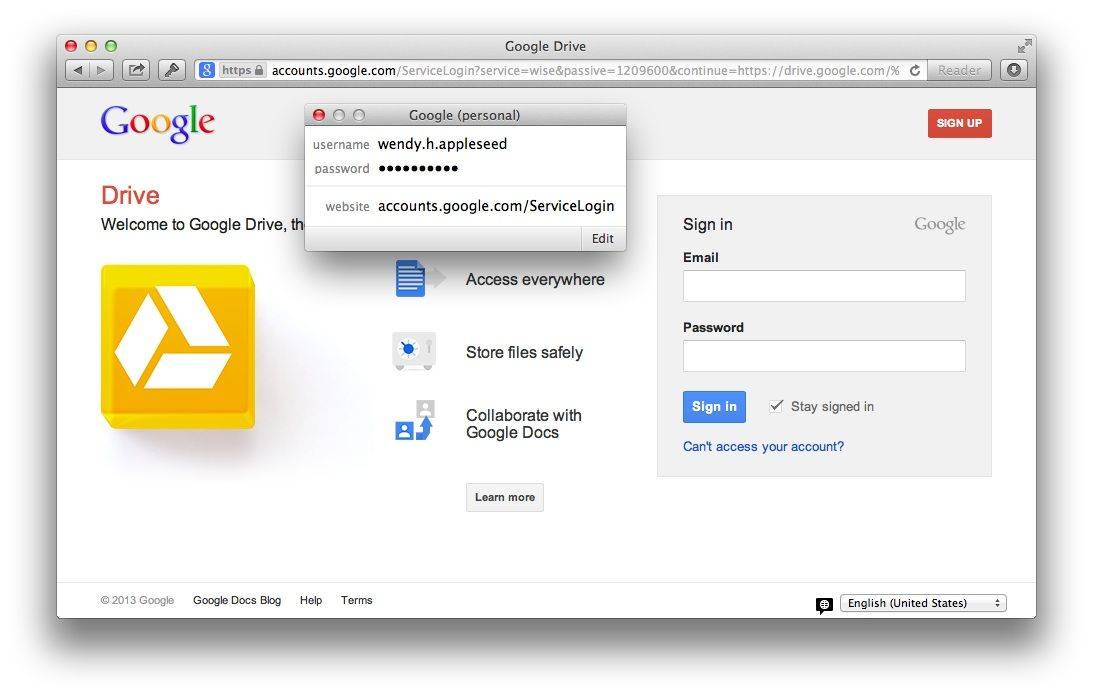The width and height of the screenshot is (1093, 697).
Task: Enter full screen using the corner arrows
Action: coord(1024,46)
